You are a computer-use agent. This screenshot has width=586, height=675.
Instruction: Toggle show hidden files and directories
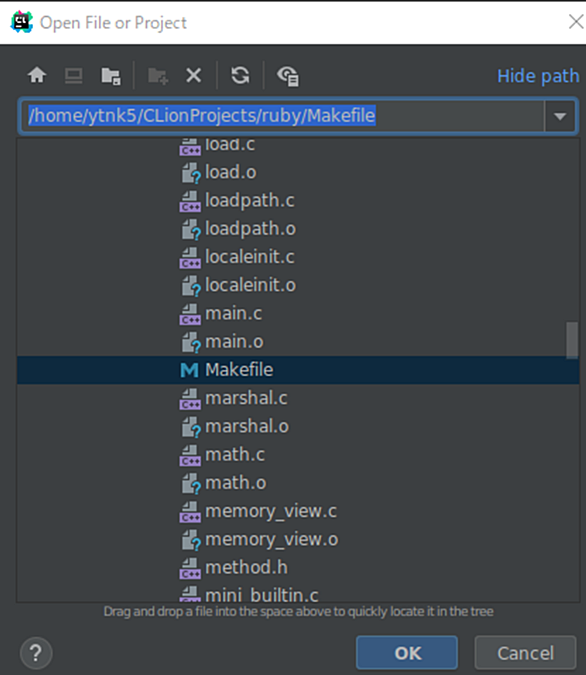tap(288, 76)
